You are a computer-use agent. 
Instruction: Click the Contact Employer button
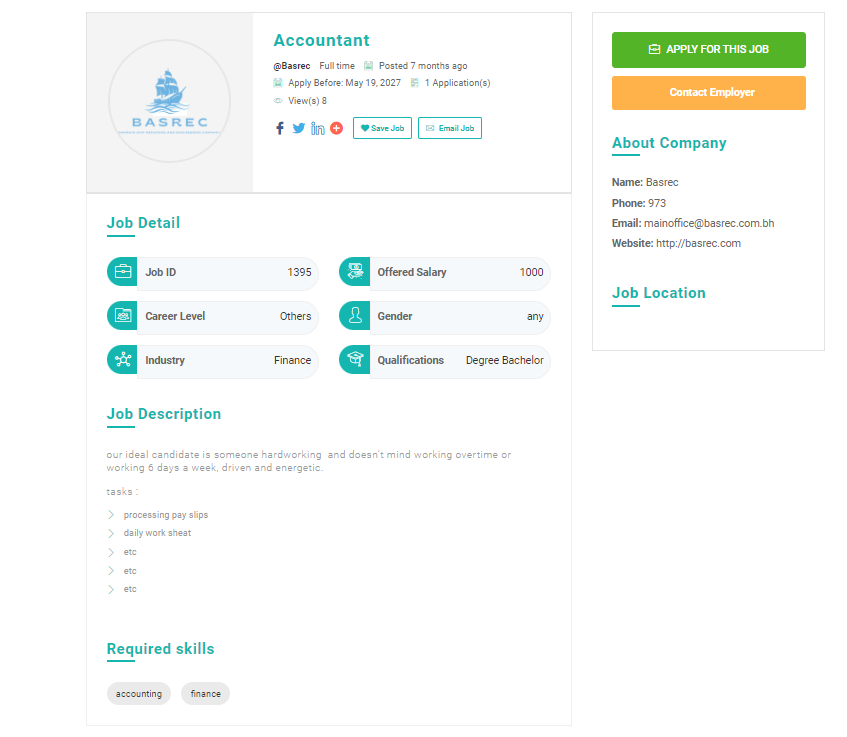(708, 93)
